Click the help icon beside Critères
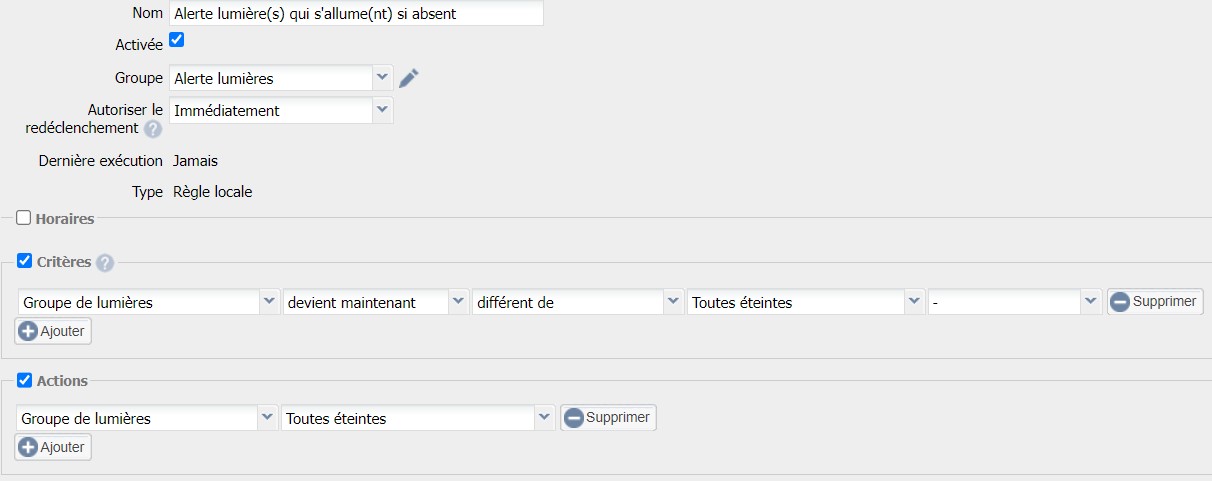 tap(105, 263)
